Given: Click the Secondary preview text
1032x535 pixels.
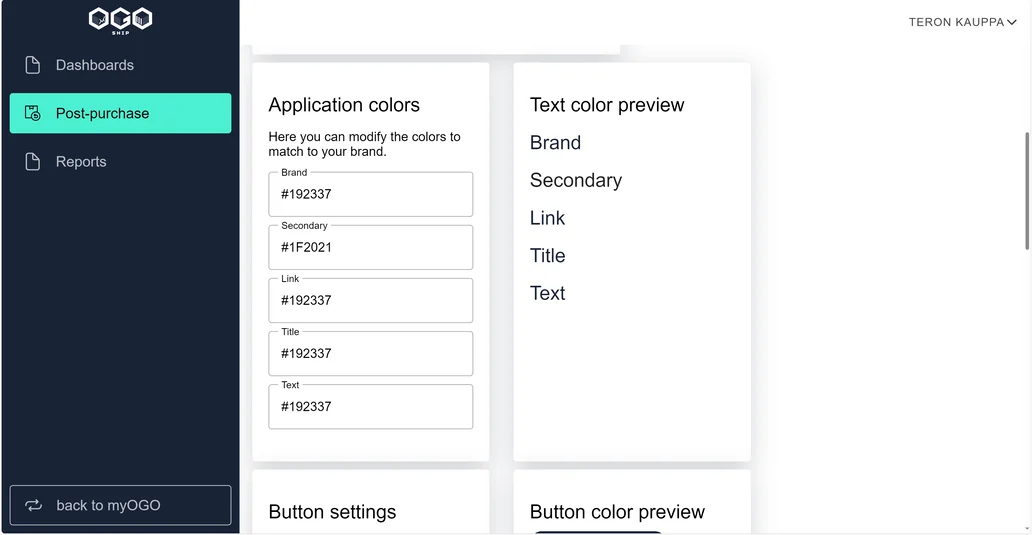Looking at the screenshot, I should (576, 180).
